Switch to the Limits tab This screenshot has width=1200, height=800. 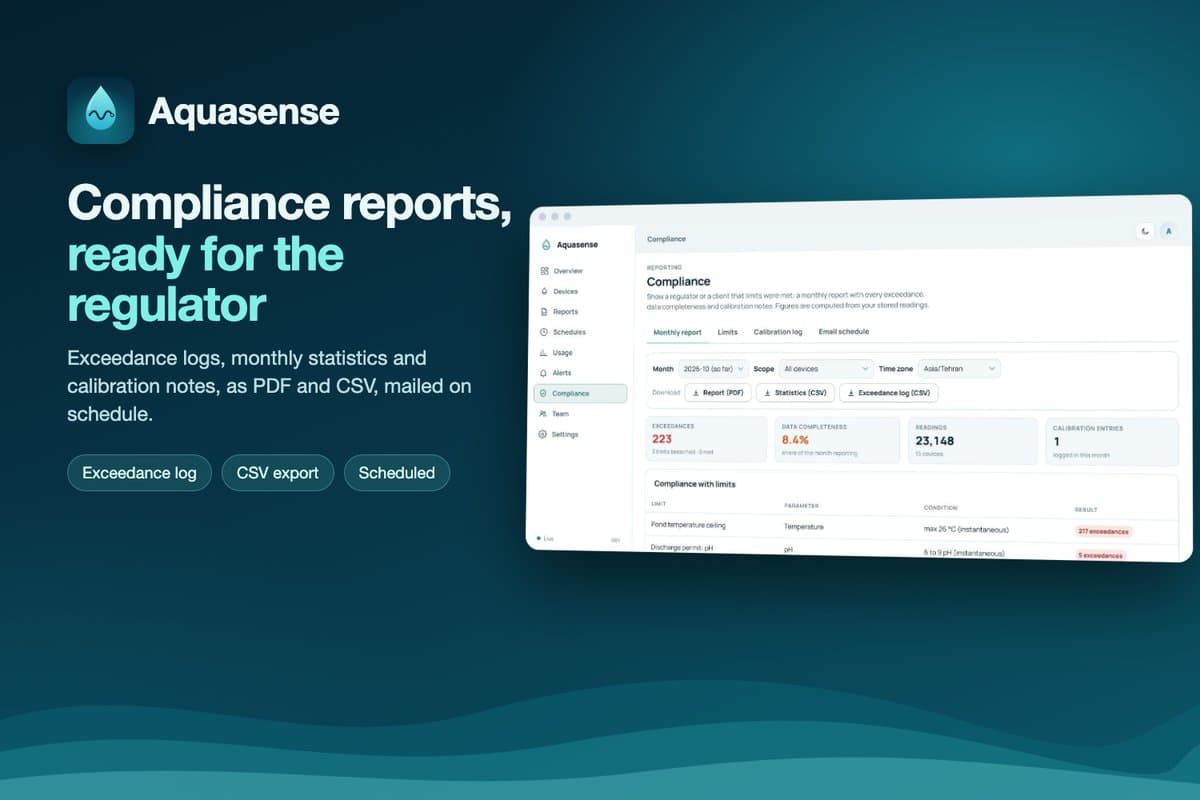[727, 332]
